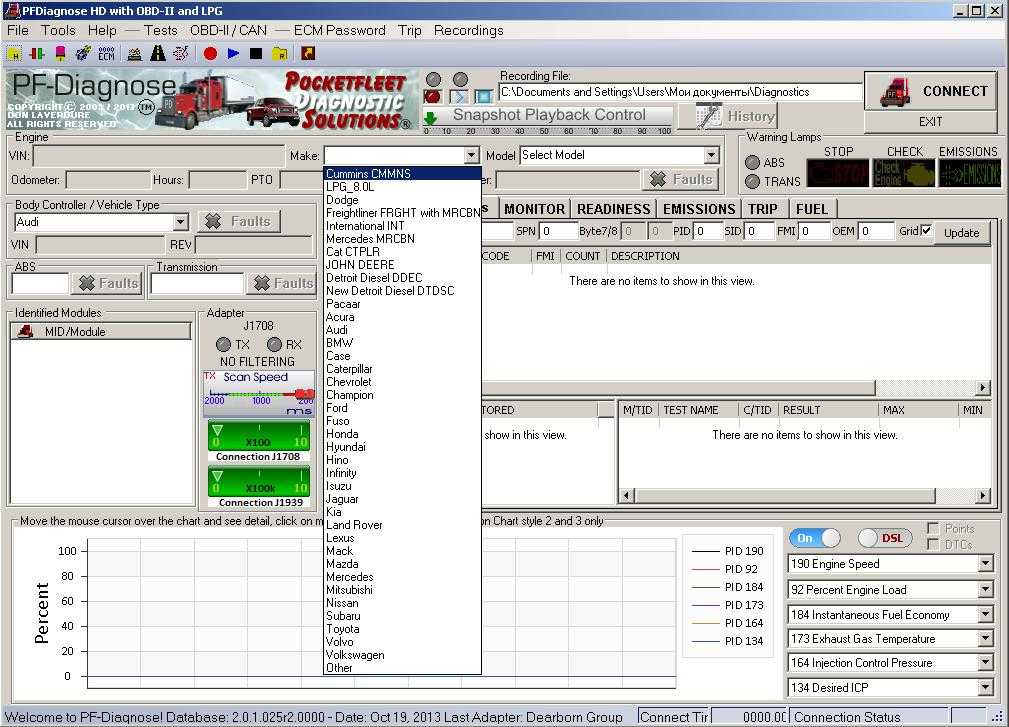Screen dimensions: 1009x727
Task: Start recording with red circle toolbar icon
Action: 210,54
